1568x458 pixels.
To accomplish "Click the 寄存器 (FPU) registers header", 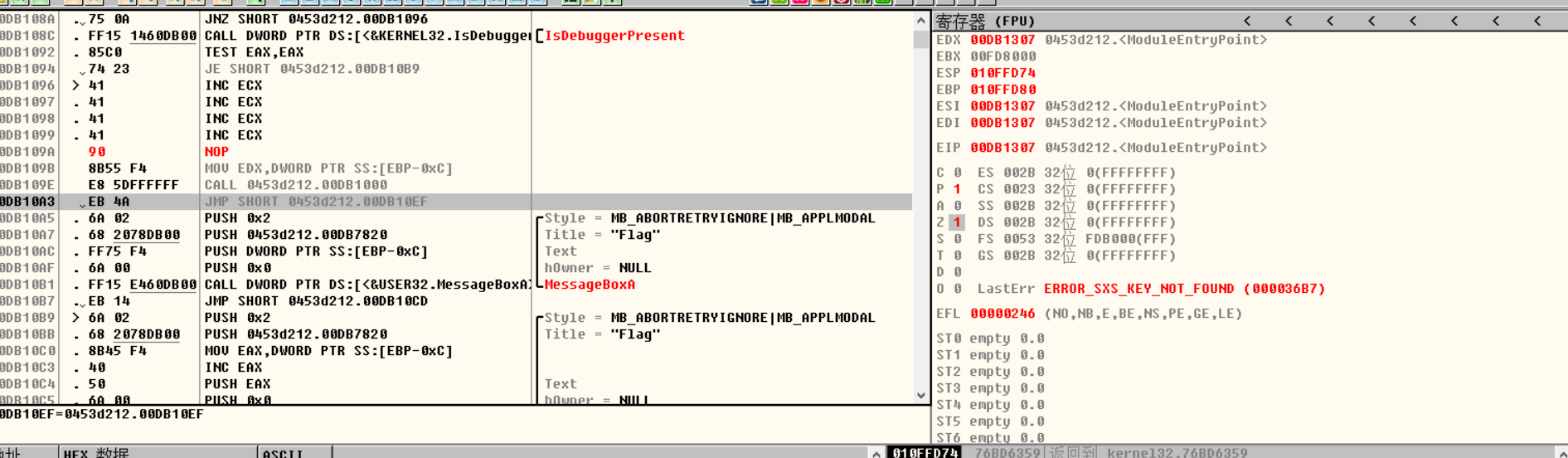I will [x=985, y=21].
